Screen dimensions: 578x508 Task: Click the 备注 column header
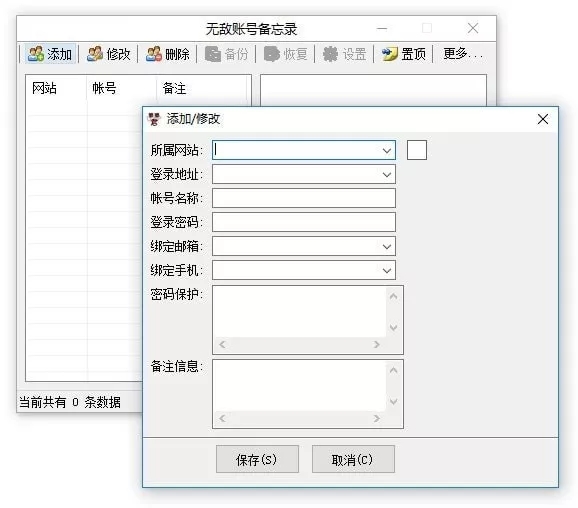click(201, 88)
